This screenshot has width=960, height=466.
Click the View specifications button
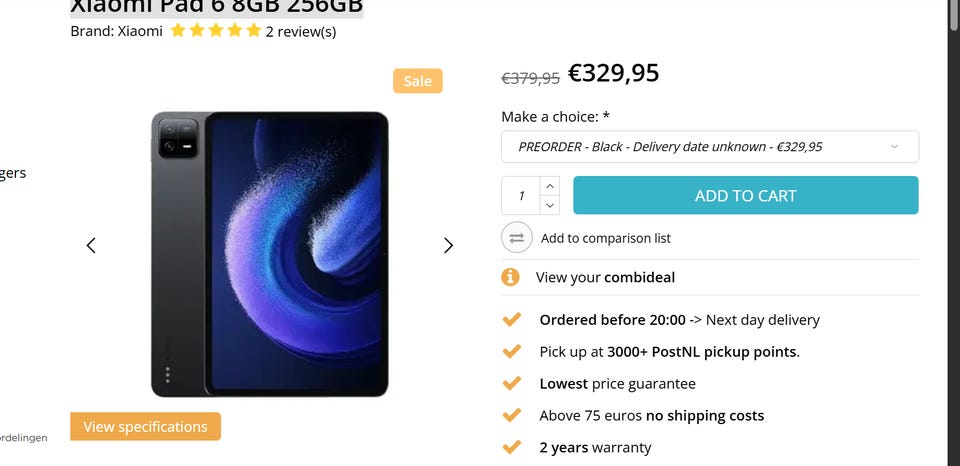pos(145,427)
